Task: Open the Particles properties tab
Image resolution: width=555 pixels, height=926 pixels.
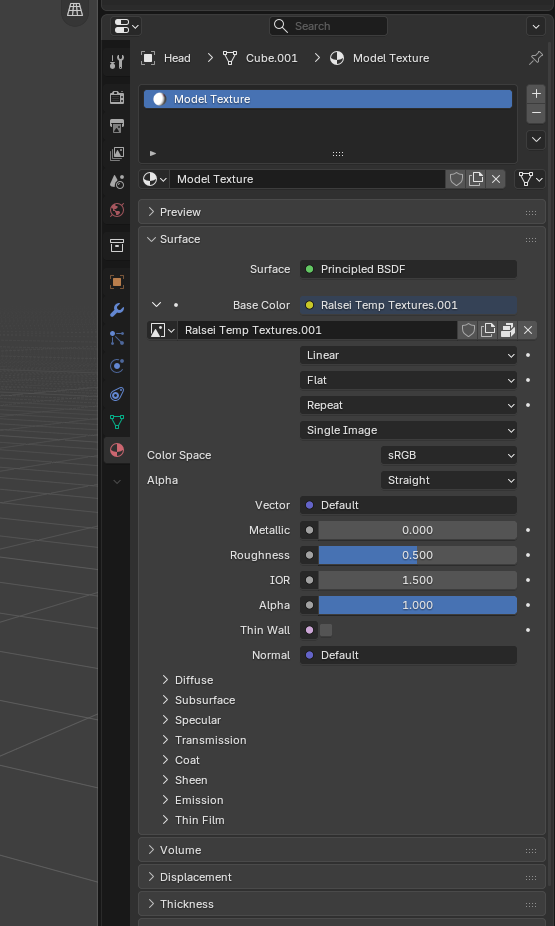Action: coord(117,338)
